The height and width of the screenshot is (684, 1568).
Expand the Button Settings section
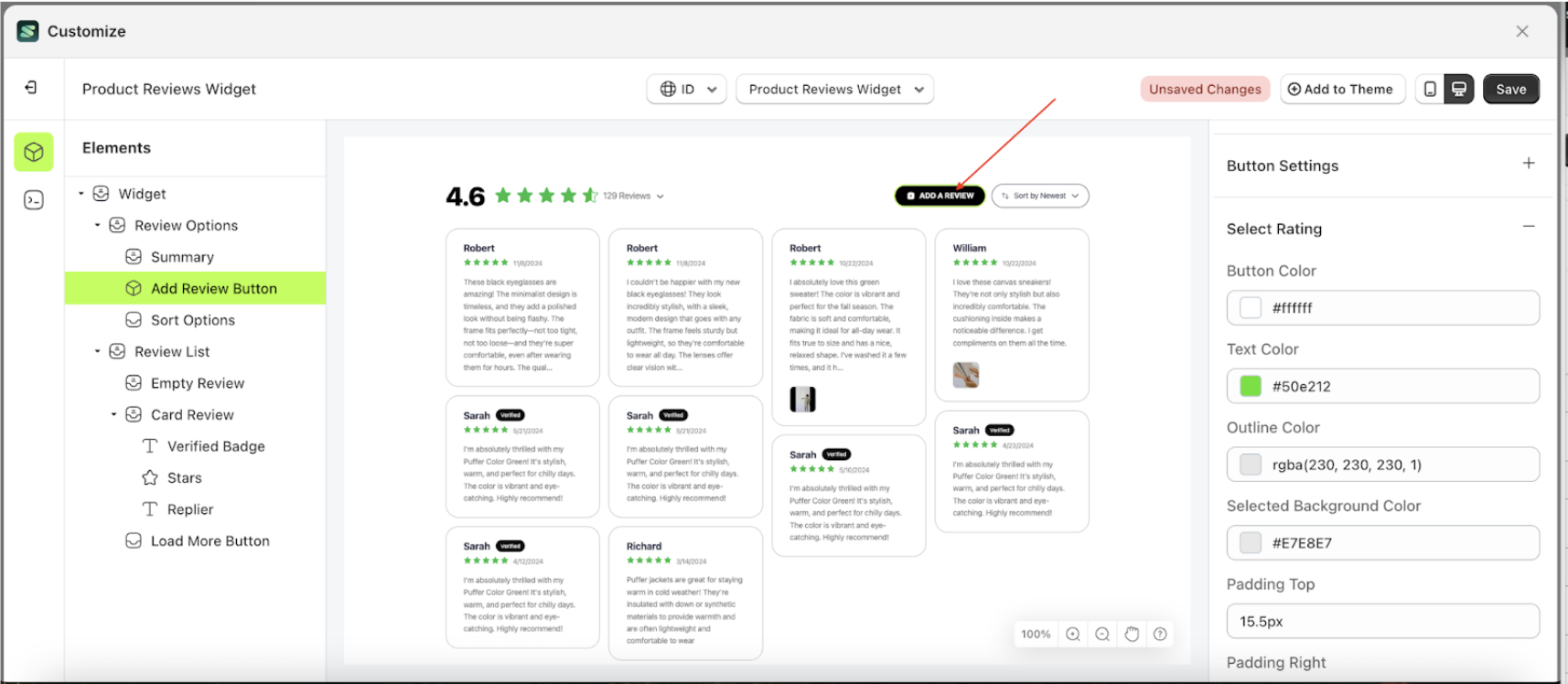[x=1529, y=164]
